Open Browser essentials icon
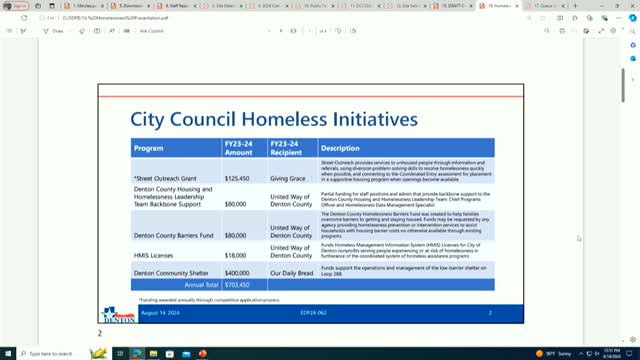The width and height of the screenshot is (640, 360). (604, 18)
